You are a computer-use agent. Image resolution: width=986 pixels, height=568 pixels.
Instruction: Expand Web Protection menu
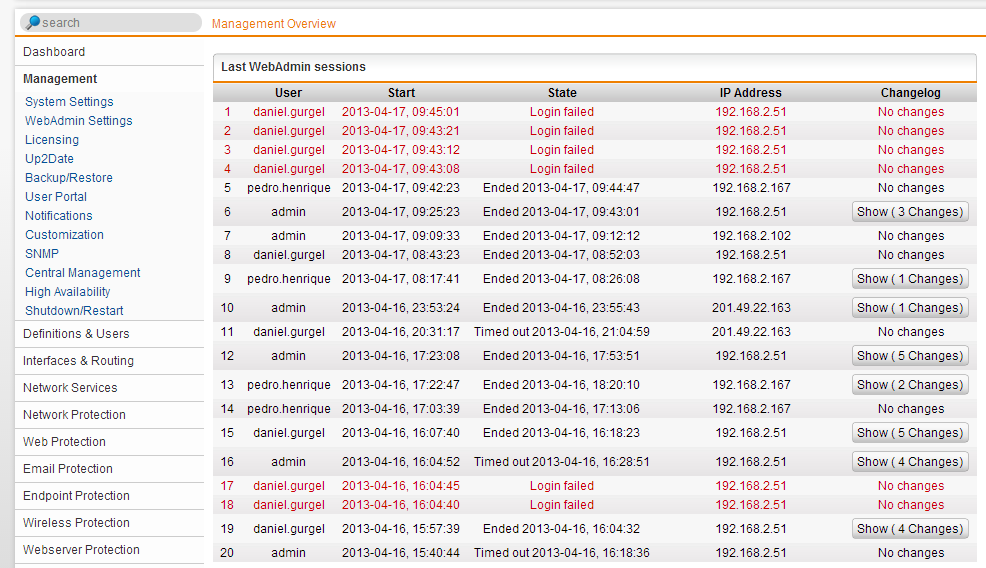64,442
